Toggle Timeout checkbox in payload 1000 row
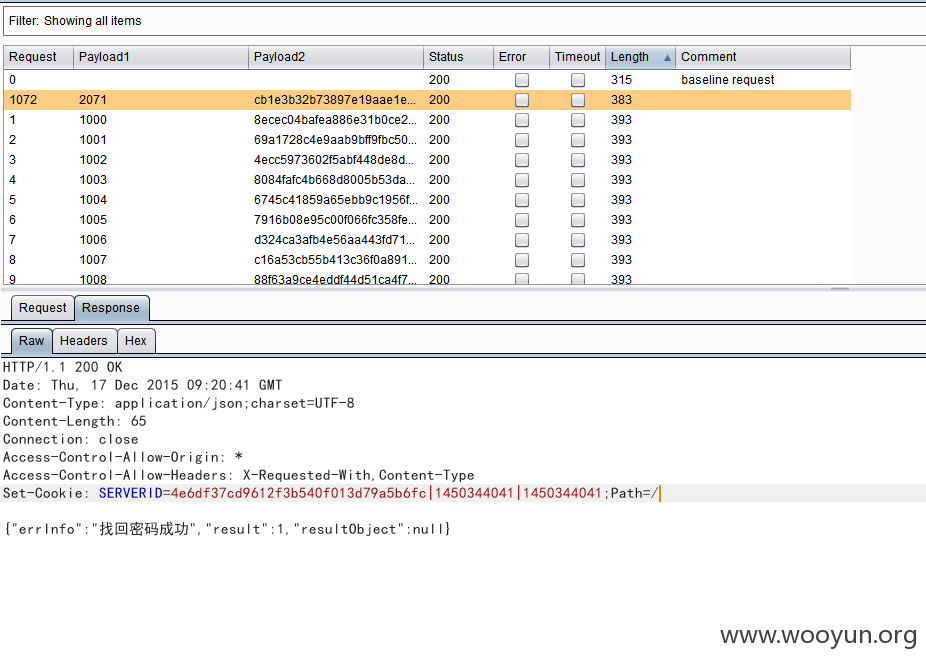 click(578, 120)
